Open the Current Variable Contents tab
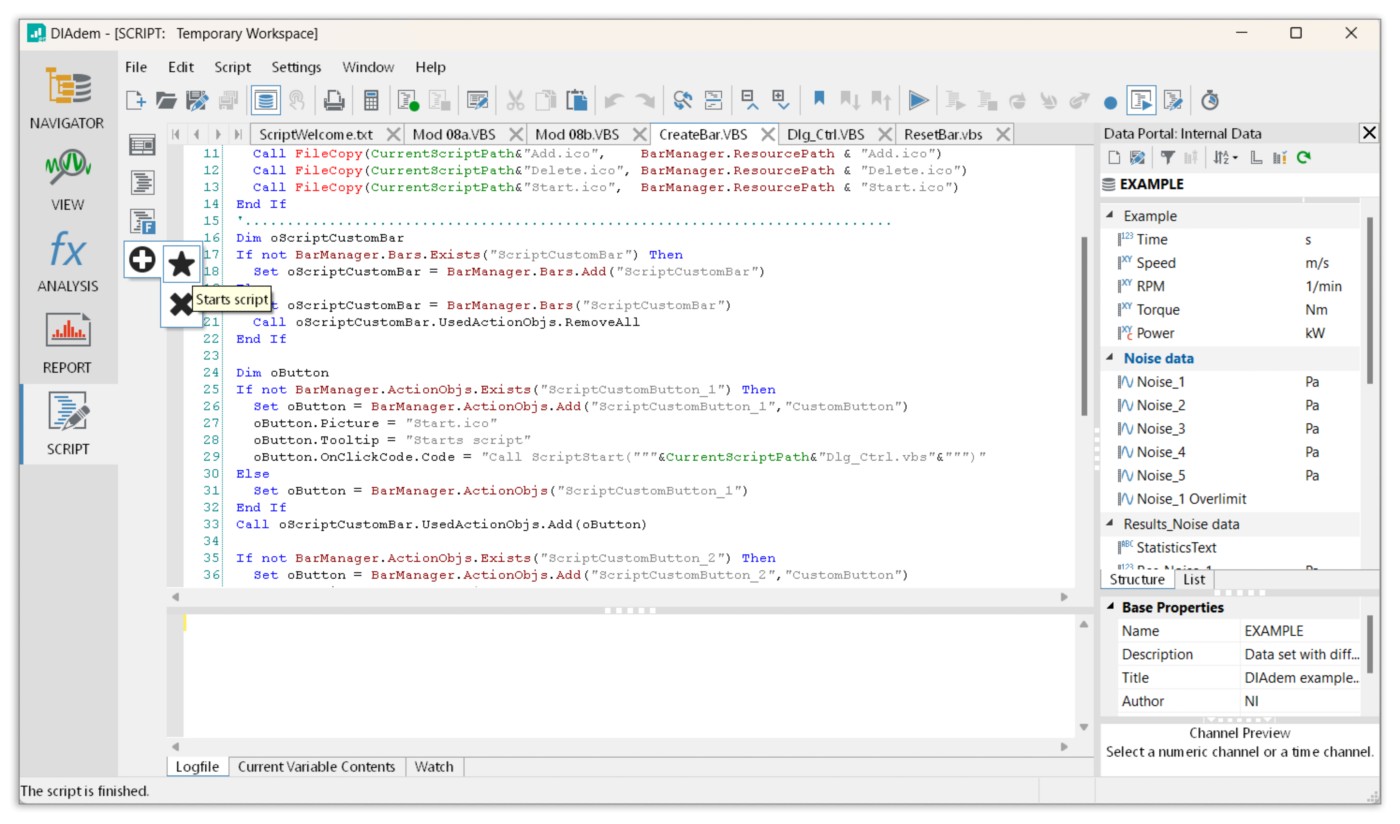The image size is (1400, 824). pyautogui.click(x=316, y=767)
